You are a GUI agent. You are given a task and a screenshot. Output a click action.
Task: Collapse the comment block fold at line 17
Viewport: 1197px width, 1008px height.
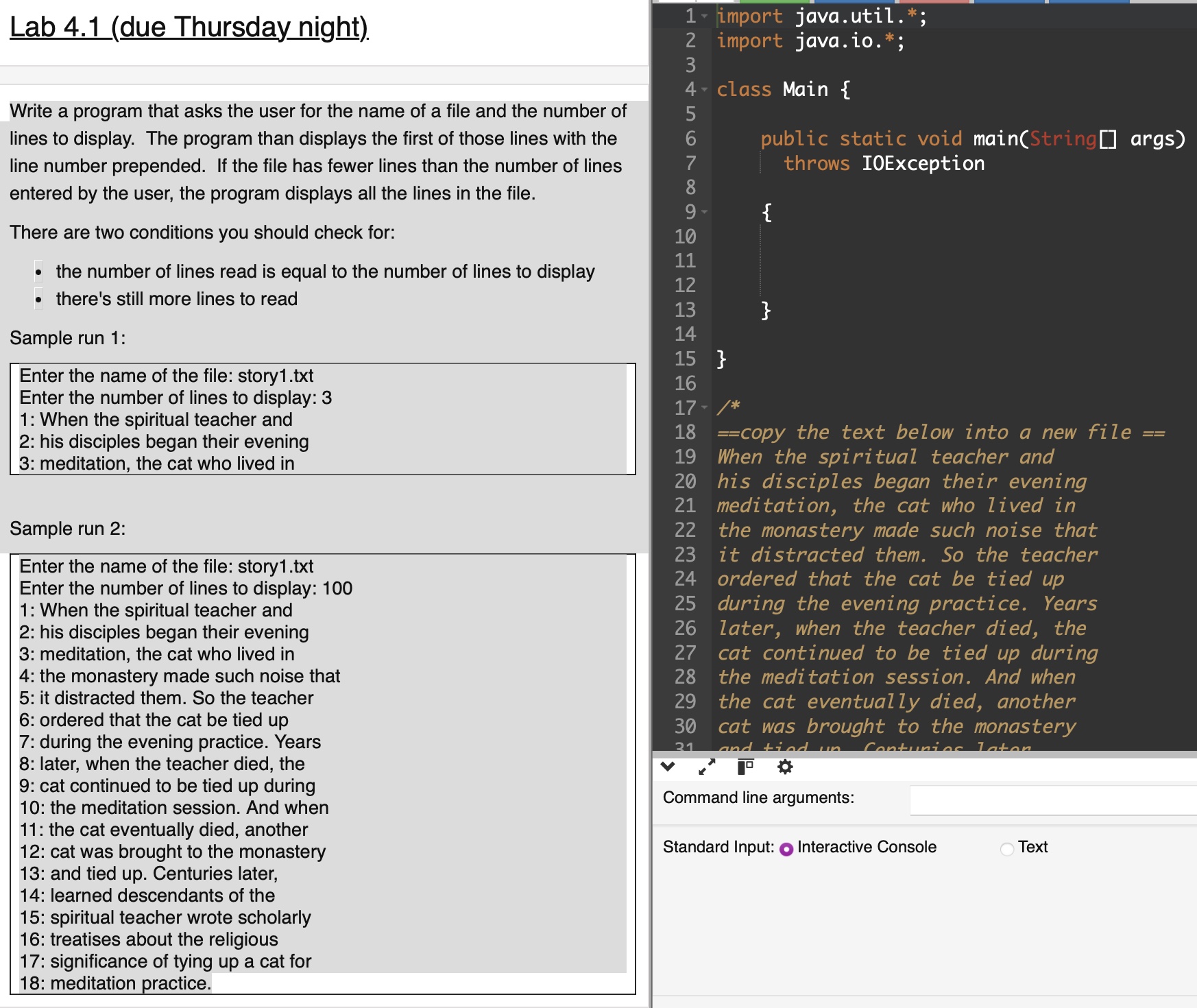click(x=703, y=408)
